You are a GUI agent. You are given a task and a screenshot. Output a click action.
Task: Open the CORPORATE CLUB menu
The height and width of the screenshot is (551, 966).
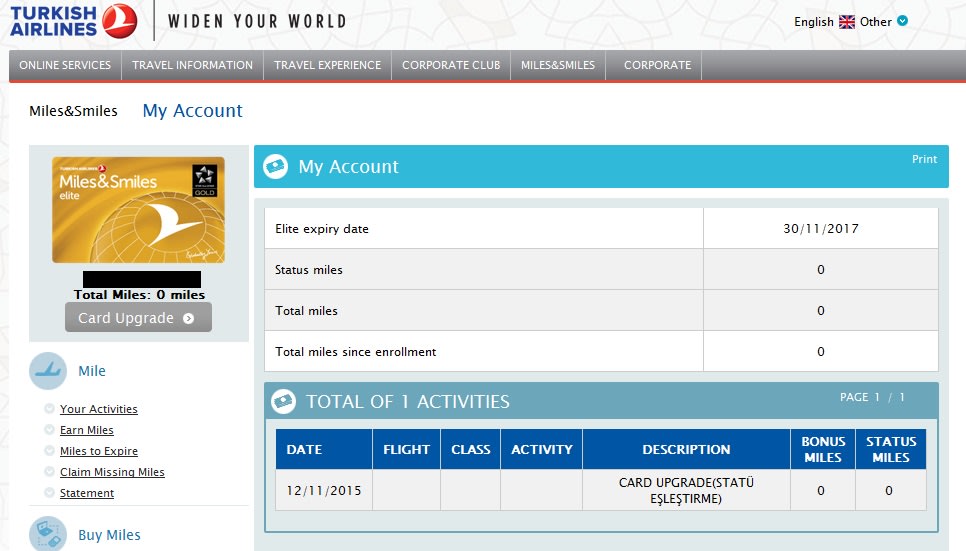(x=451, y=65)
